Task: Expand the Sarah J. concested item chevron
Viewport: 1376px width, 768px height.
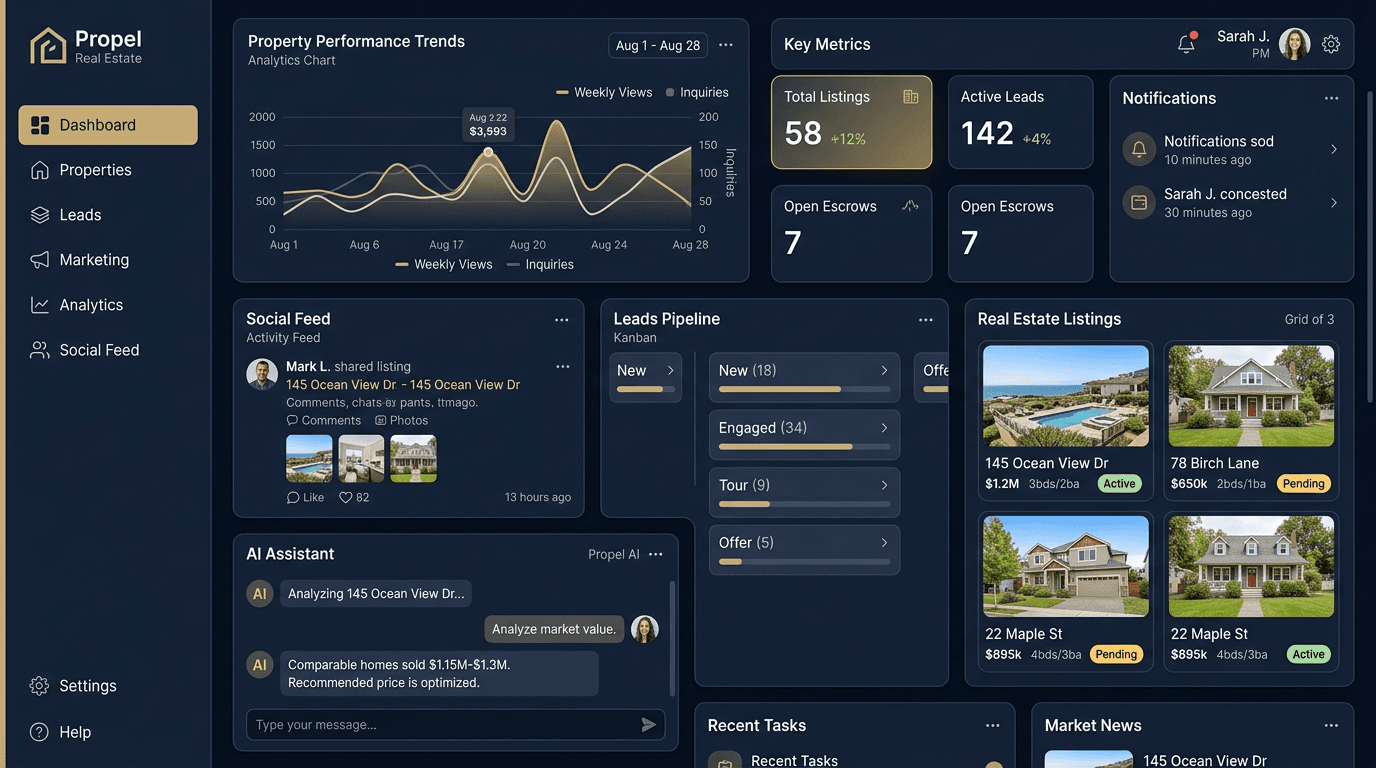Action: [x=1334, y=203]
